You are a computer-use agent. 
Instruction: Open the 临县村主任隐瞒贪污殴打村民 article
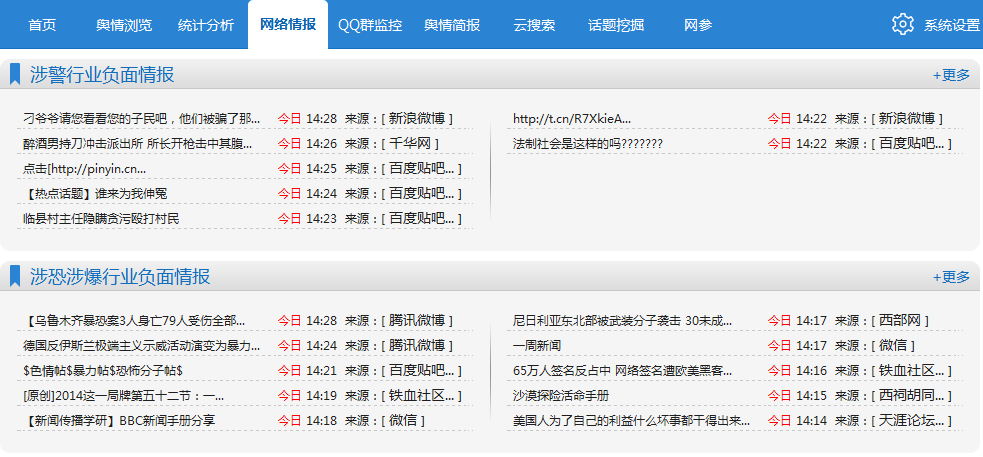pos(101,218)
